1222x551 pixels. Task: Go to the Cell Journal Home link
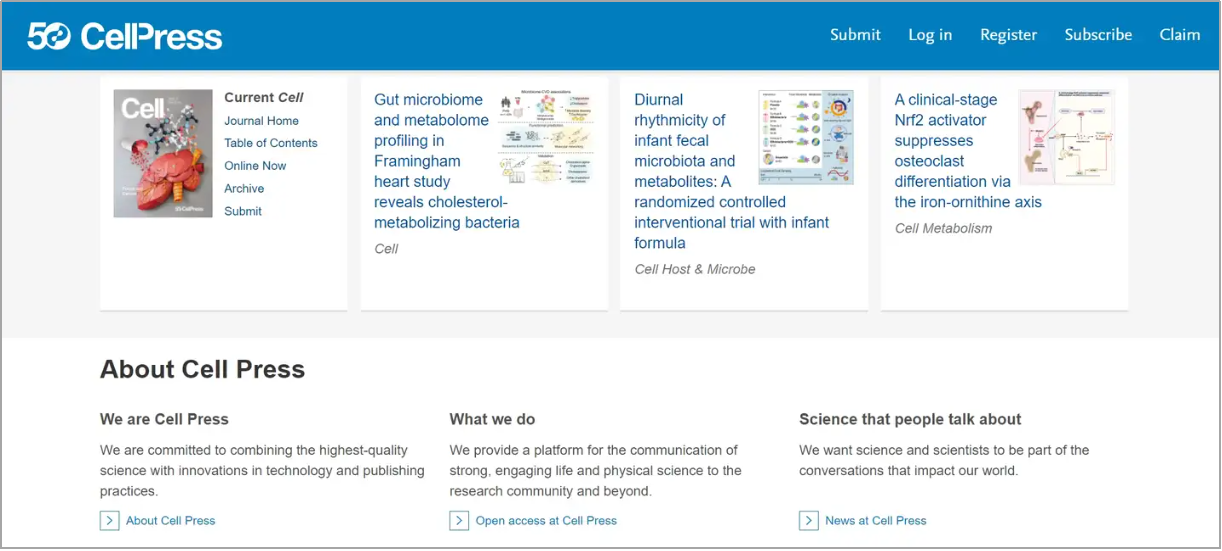[x=261, y=121]
